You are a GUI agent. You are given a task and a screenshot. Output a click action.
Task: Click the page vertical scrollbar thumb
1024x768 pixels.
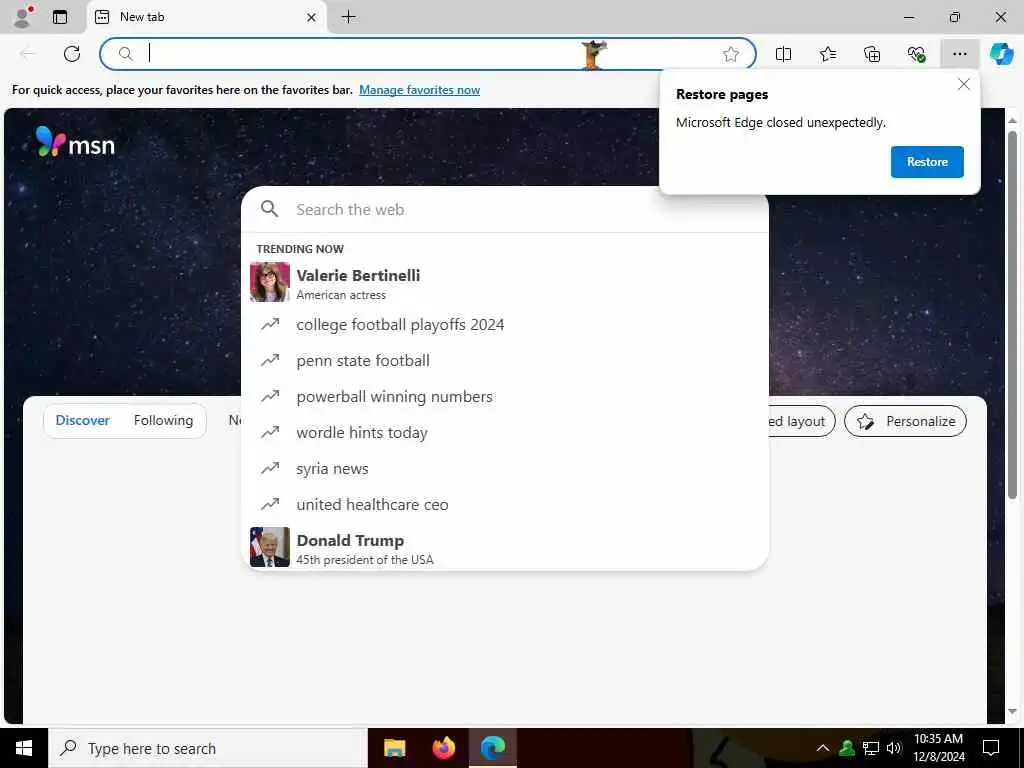(x=1012, y=315)
